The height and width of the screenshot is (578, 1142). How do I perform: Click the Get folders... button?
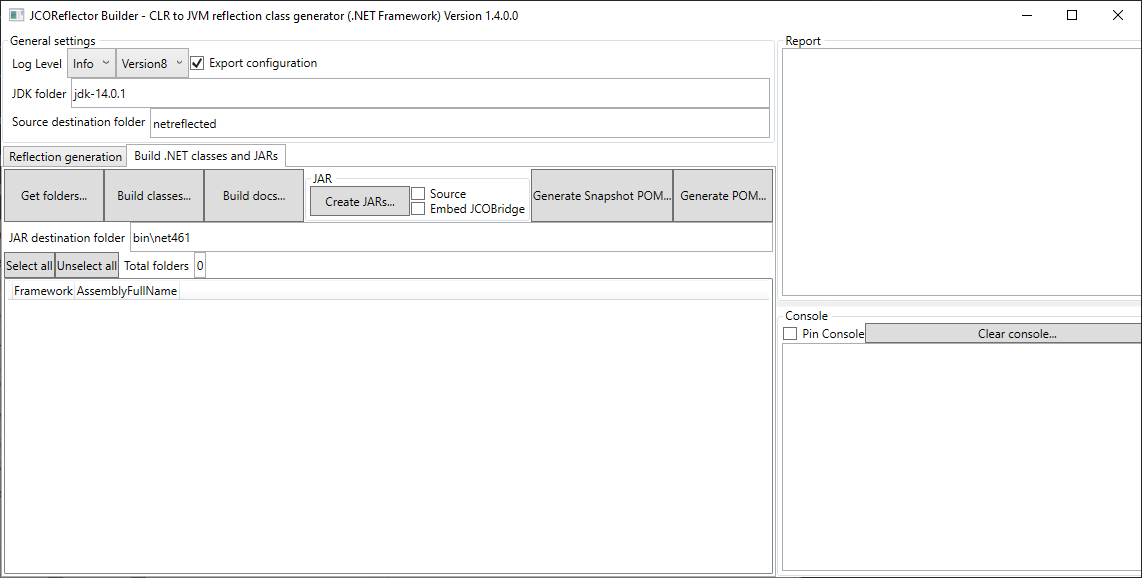pos(54,196)
